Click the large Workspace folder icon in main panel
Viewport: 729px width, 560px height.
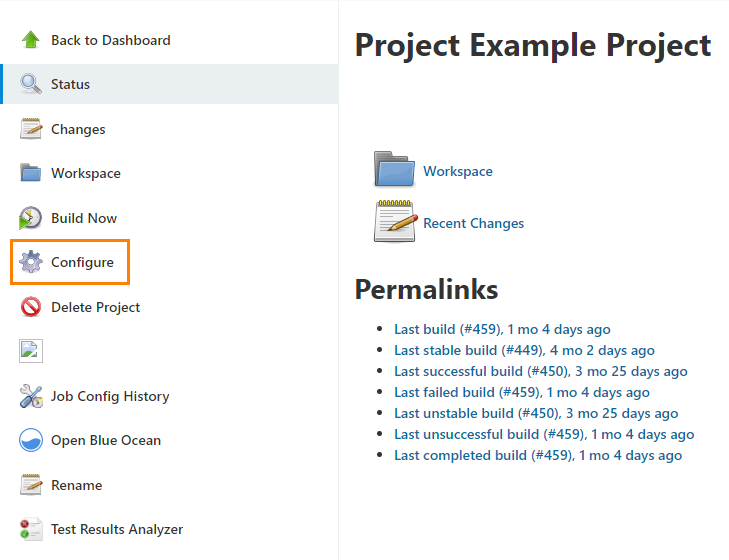(394, 169)
